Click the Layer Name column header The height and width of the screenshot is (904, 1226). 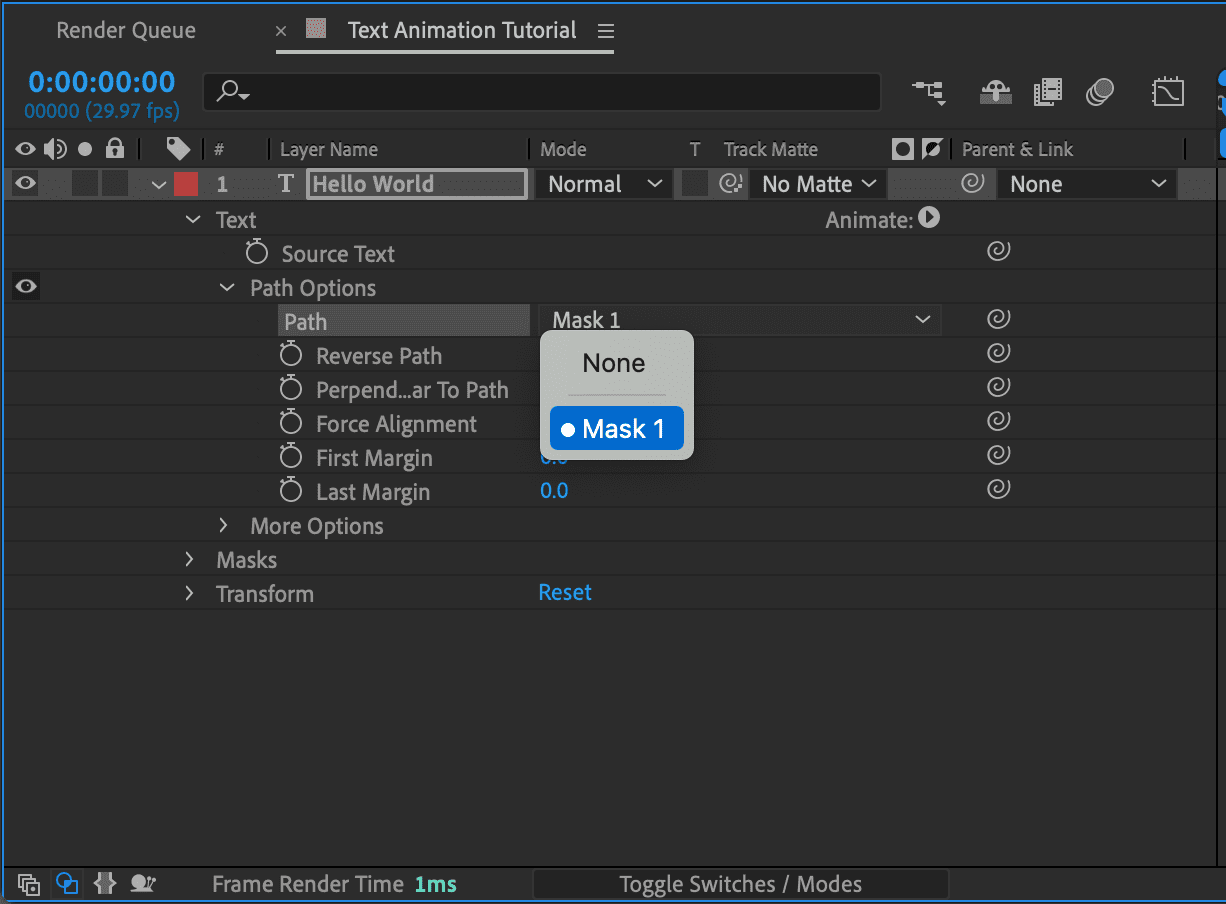(x=329, y=150)
